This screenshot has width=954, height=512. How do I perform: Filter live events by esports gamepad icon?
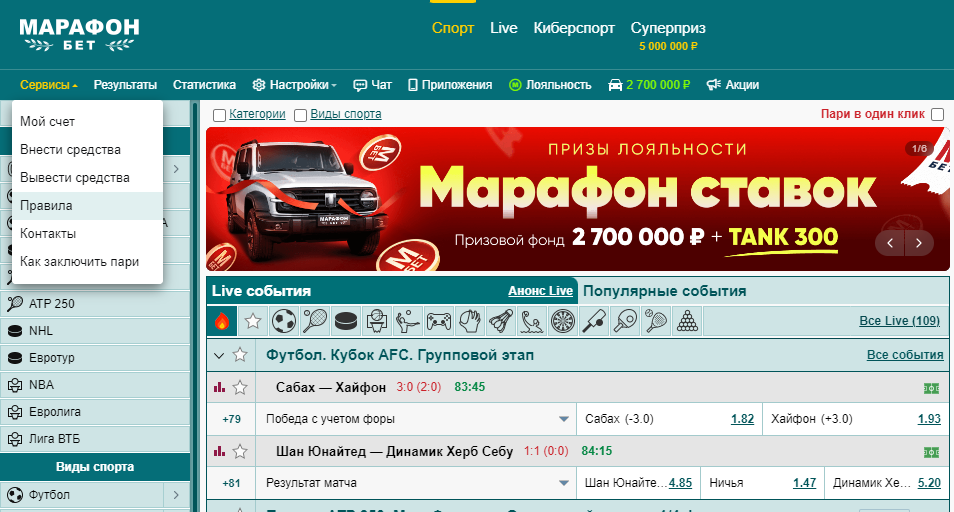pyautogui.click(x=439, y=321)
